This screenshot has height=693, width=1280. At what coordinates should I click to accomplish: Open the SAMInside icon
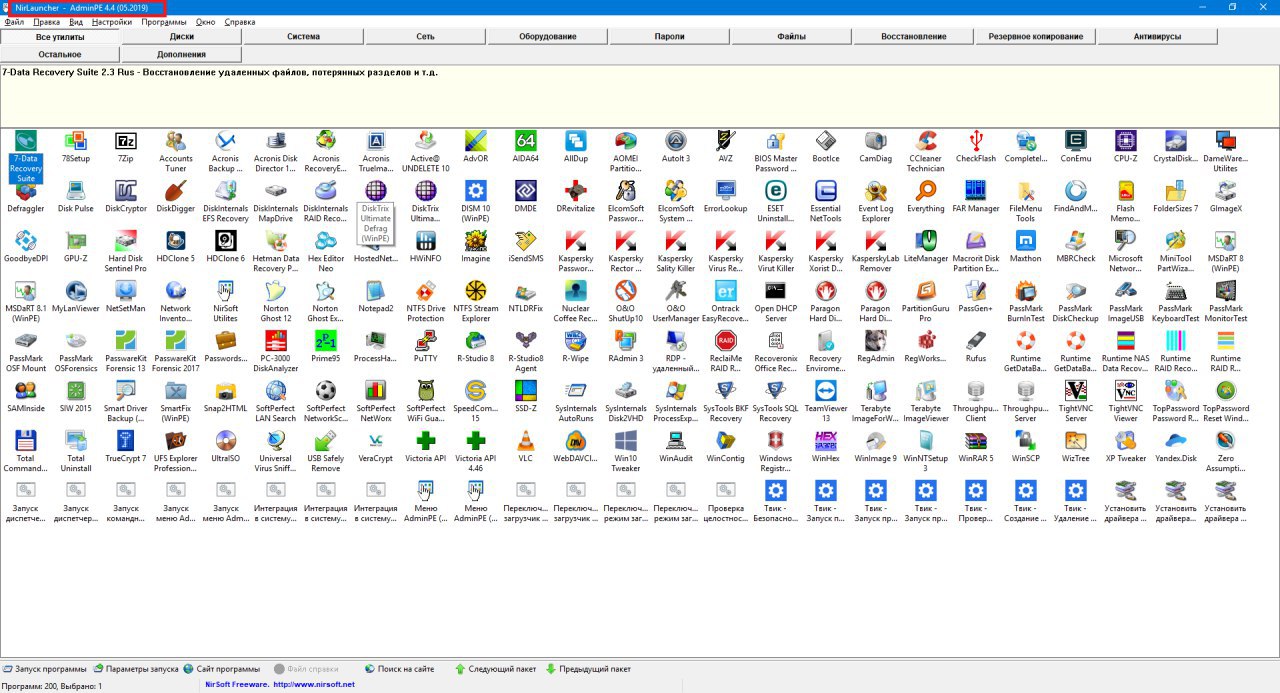[x=26, y=391]
